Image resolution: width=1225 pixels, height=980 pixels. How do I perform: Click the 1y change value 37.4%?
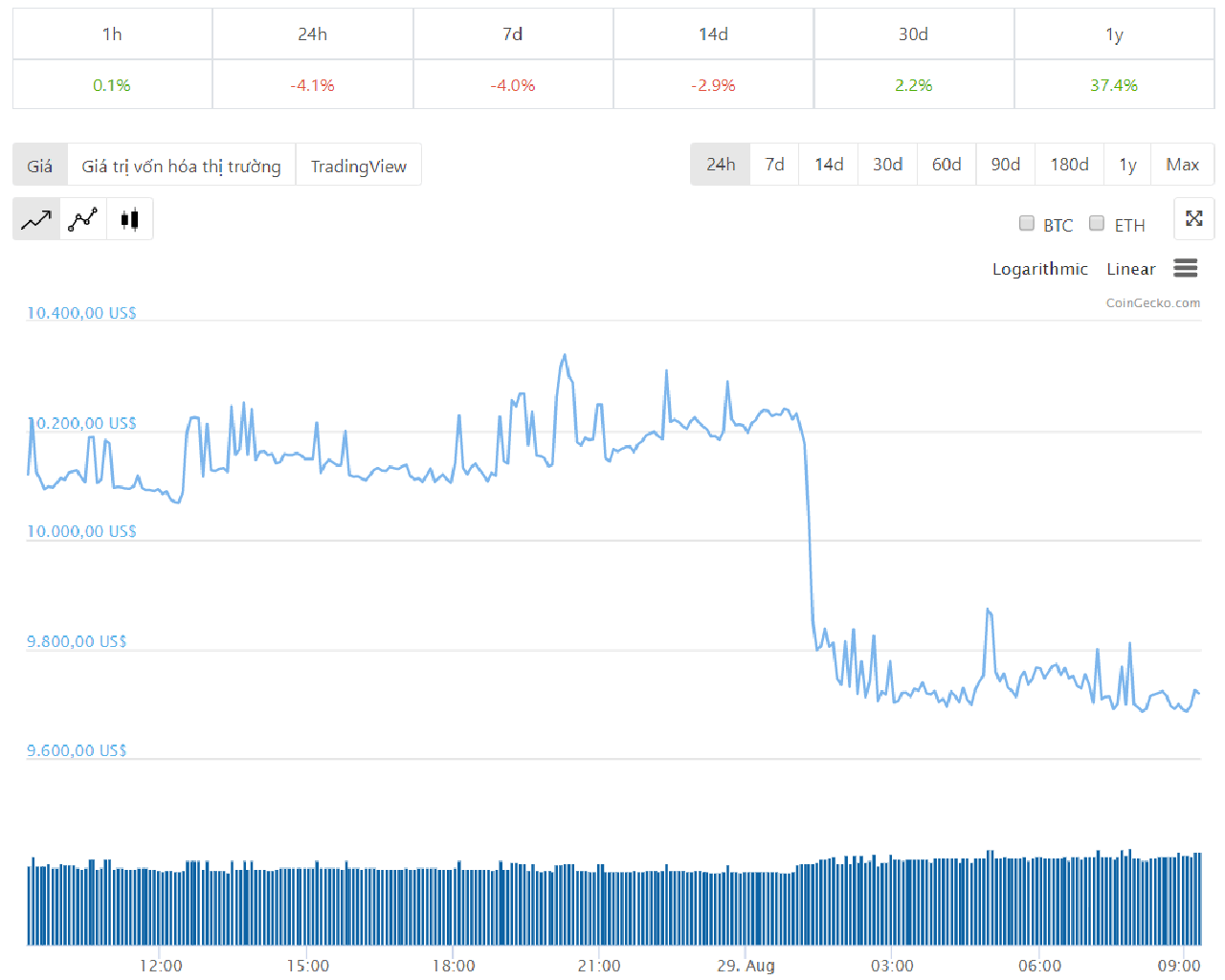[1114, 85]
